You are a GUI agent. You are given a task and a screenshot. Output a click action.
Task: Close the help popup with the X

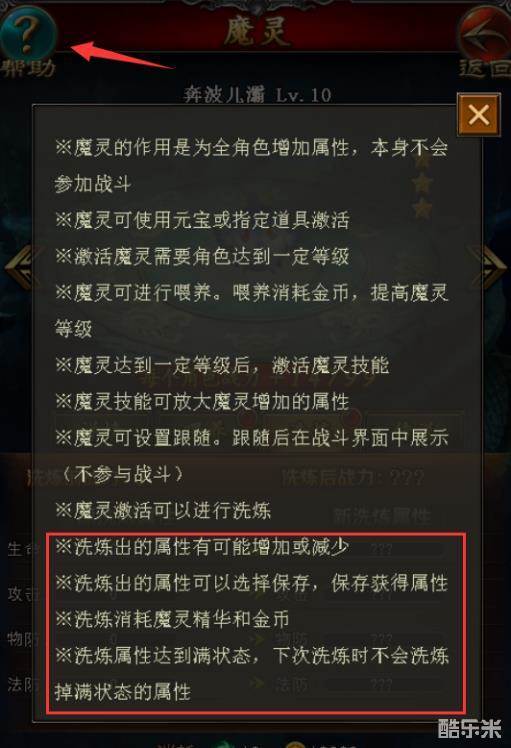tap(479, 114)
